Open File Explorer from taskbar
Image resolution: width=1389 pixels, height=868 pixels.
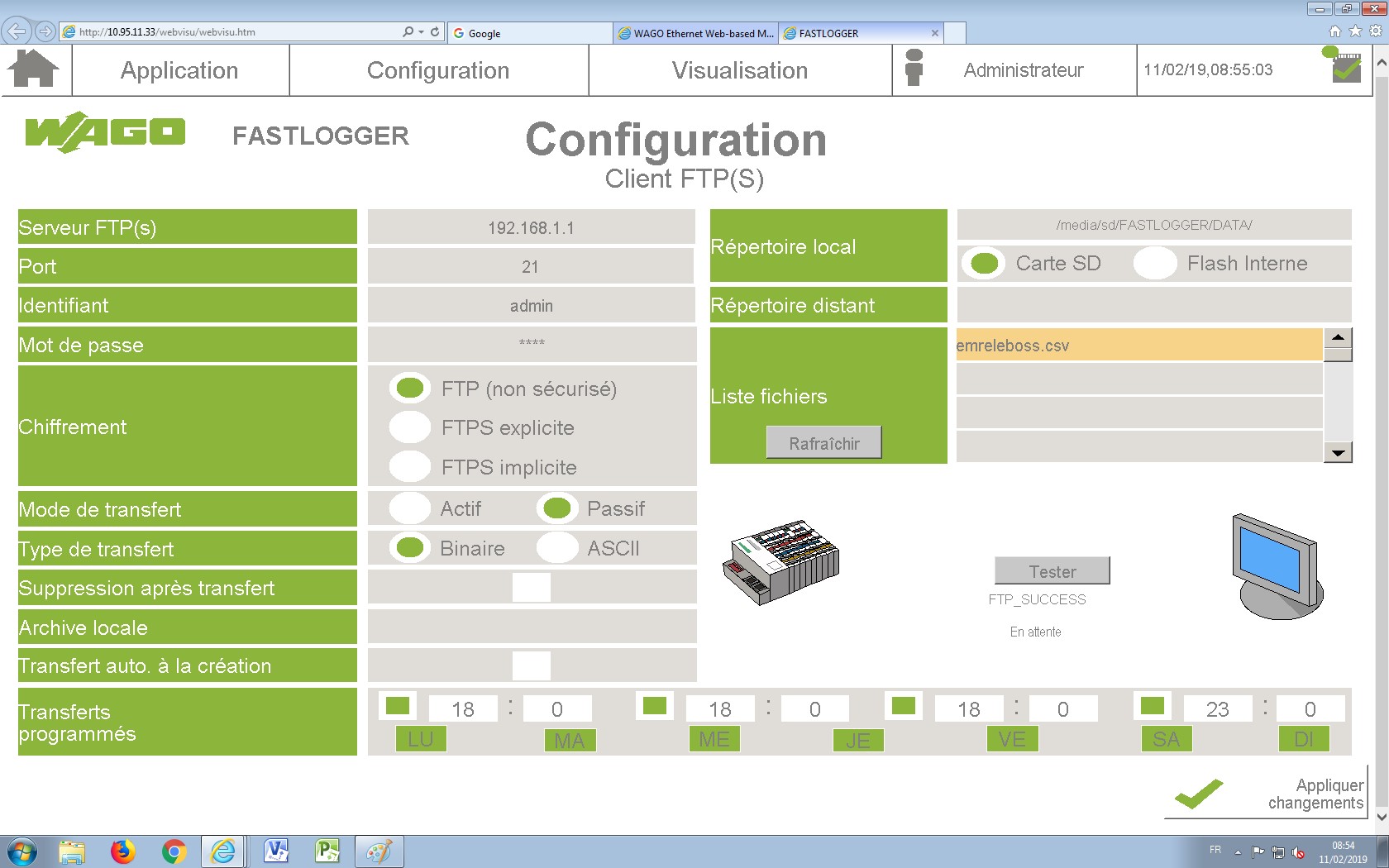[x=72, y=851]
